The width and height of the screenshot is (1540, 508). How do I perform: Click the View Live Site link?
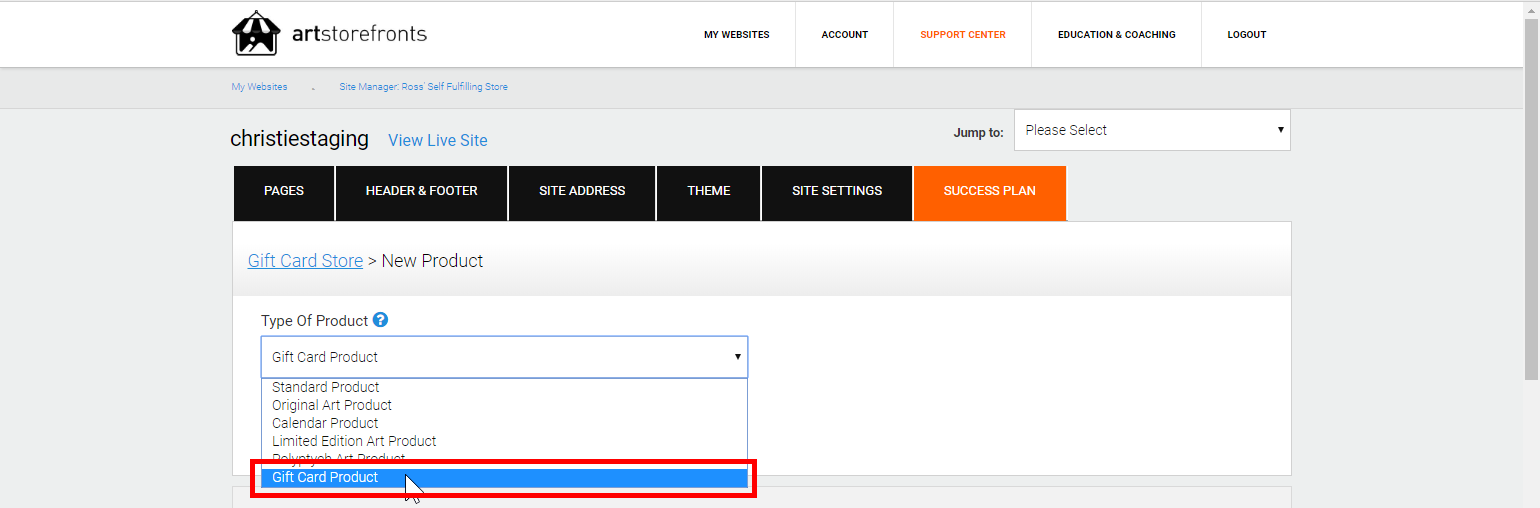click(x=438, y=140)
